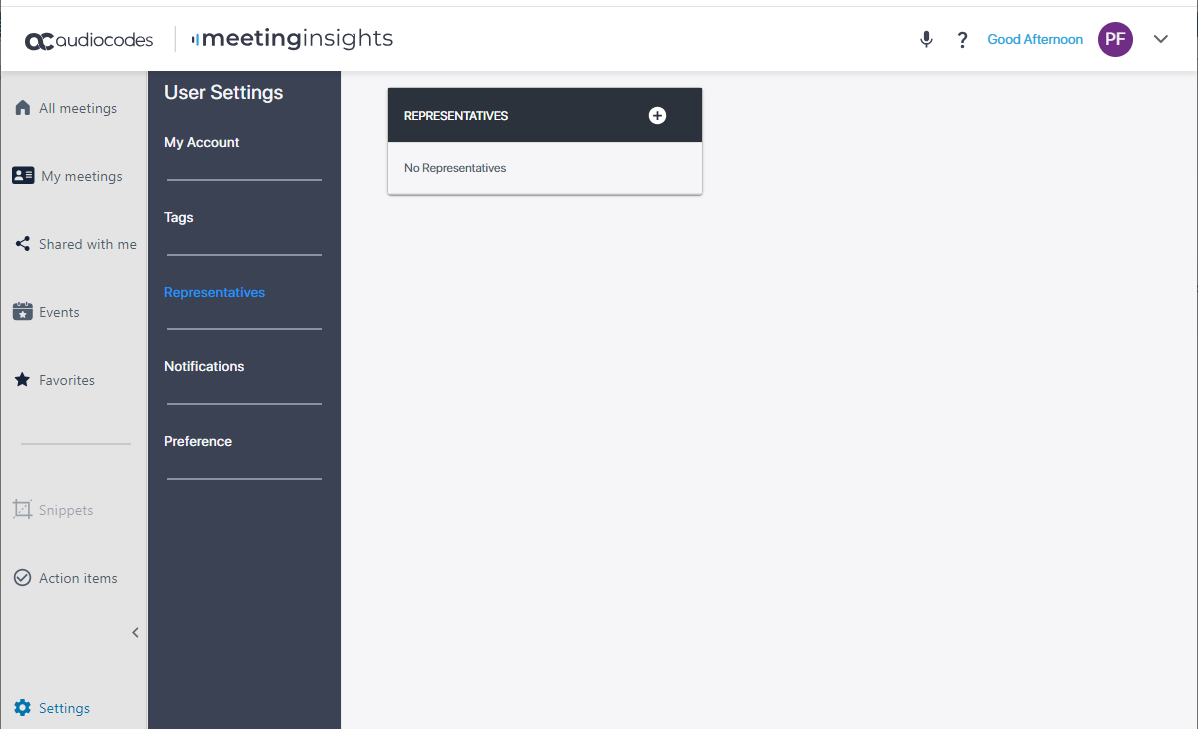1198x729 pixels.
Task: Click the Favorites star icon
Action: (x=23, y=380)
